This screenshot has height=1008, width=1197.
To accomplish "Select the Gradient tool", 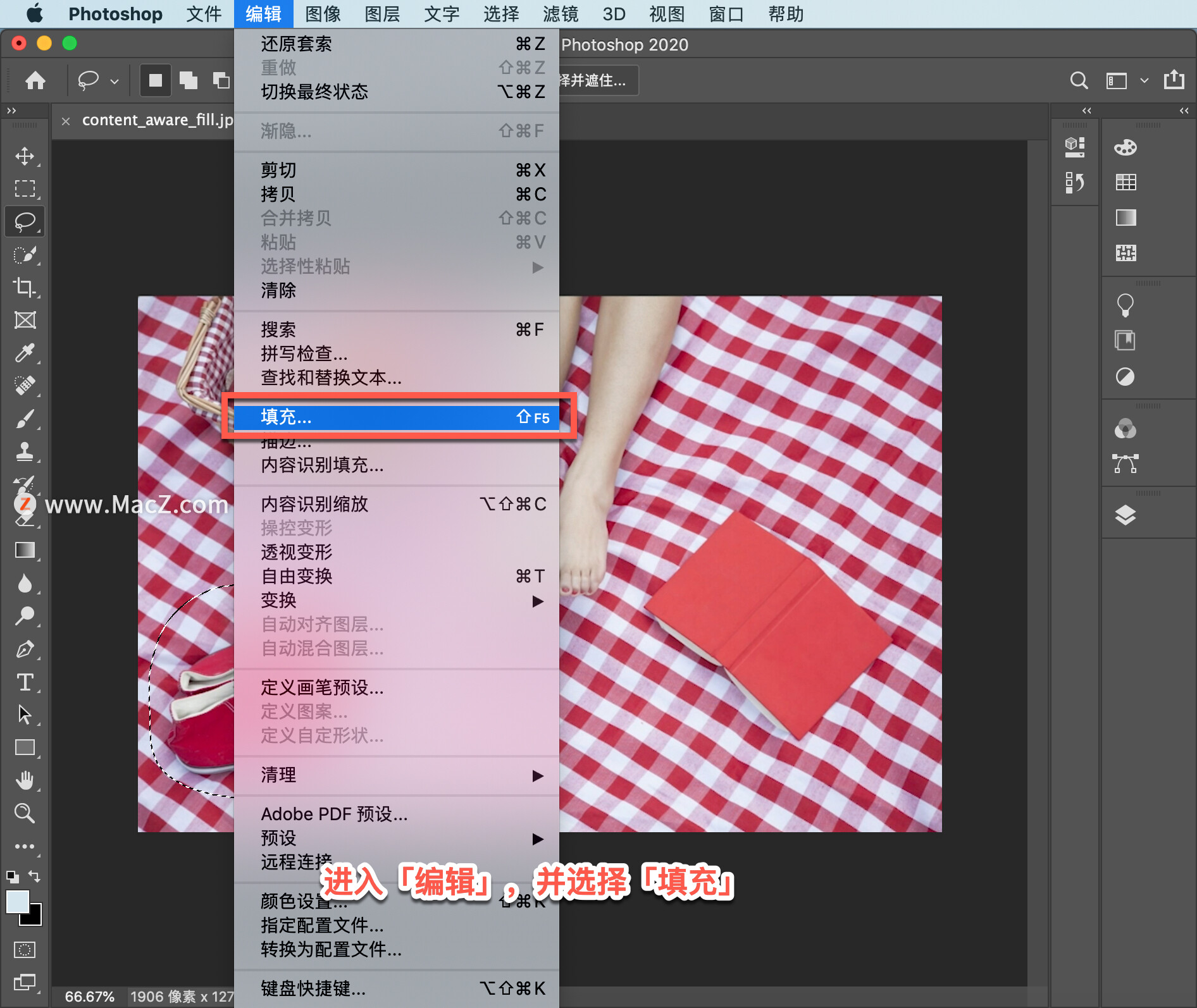I will (25, 550).
